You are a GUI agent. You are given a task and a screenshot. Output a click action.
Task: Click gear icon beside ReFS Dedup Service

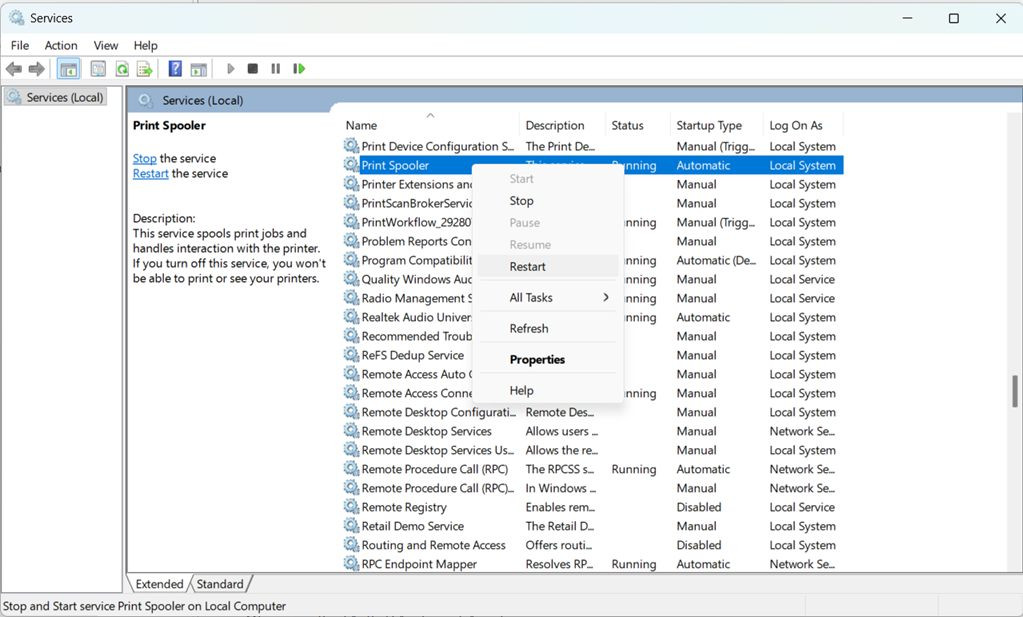[x=352, y=355]
